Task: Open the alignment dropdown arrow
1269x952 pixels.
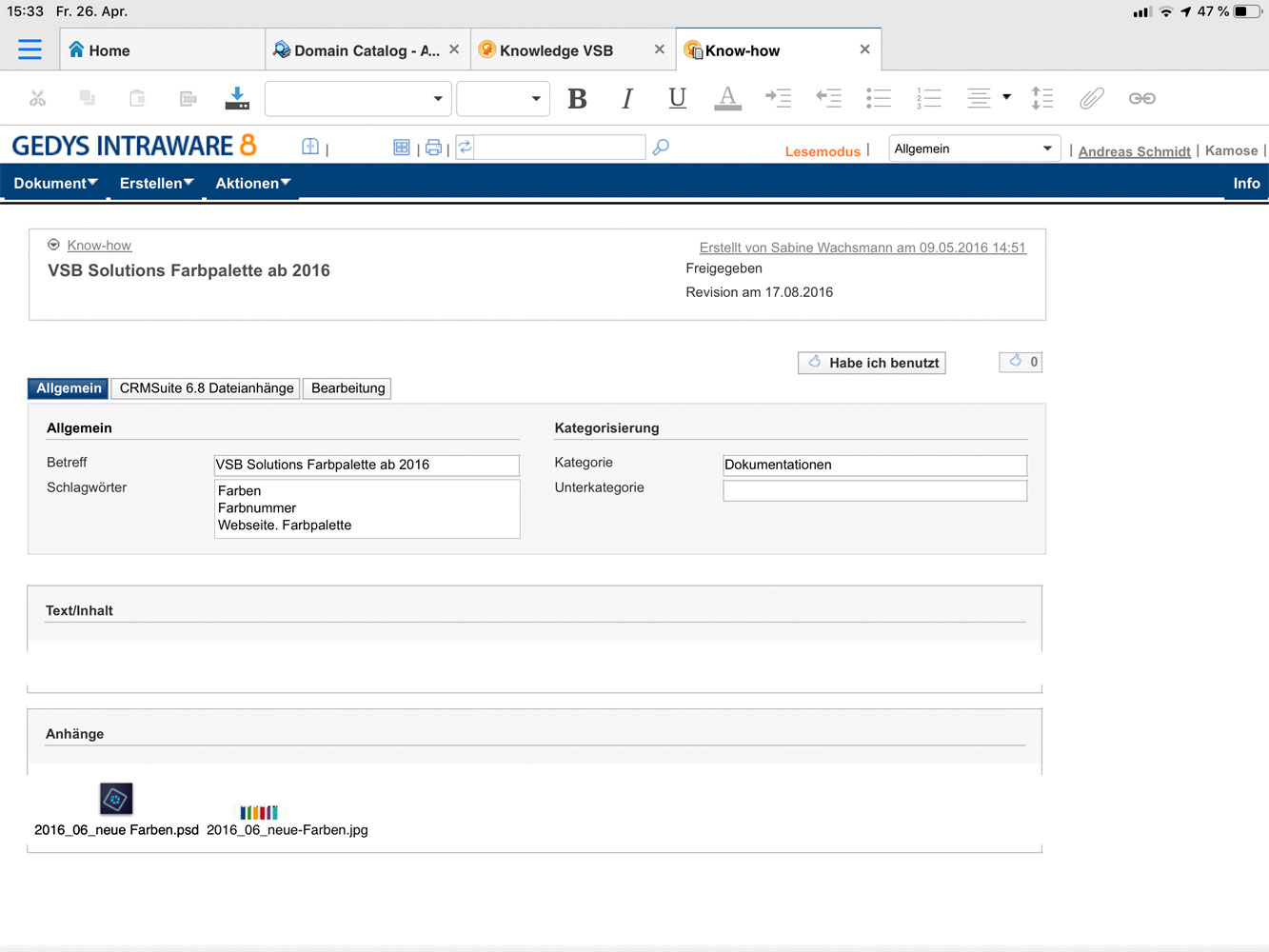Action: click(x=1006, y=97)
